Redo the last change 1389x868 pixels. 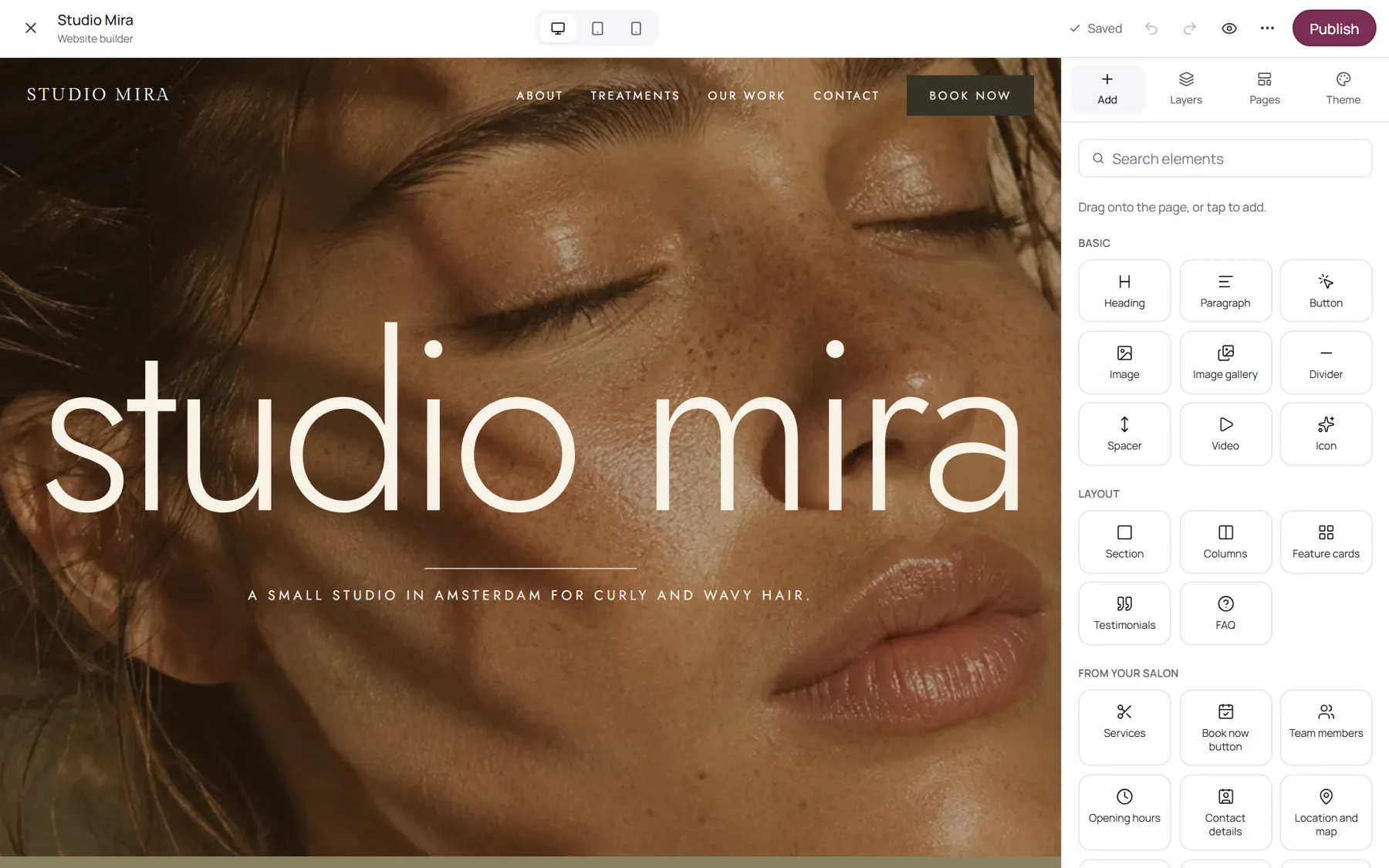tap(1189, 29)
